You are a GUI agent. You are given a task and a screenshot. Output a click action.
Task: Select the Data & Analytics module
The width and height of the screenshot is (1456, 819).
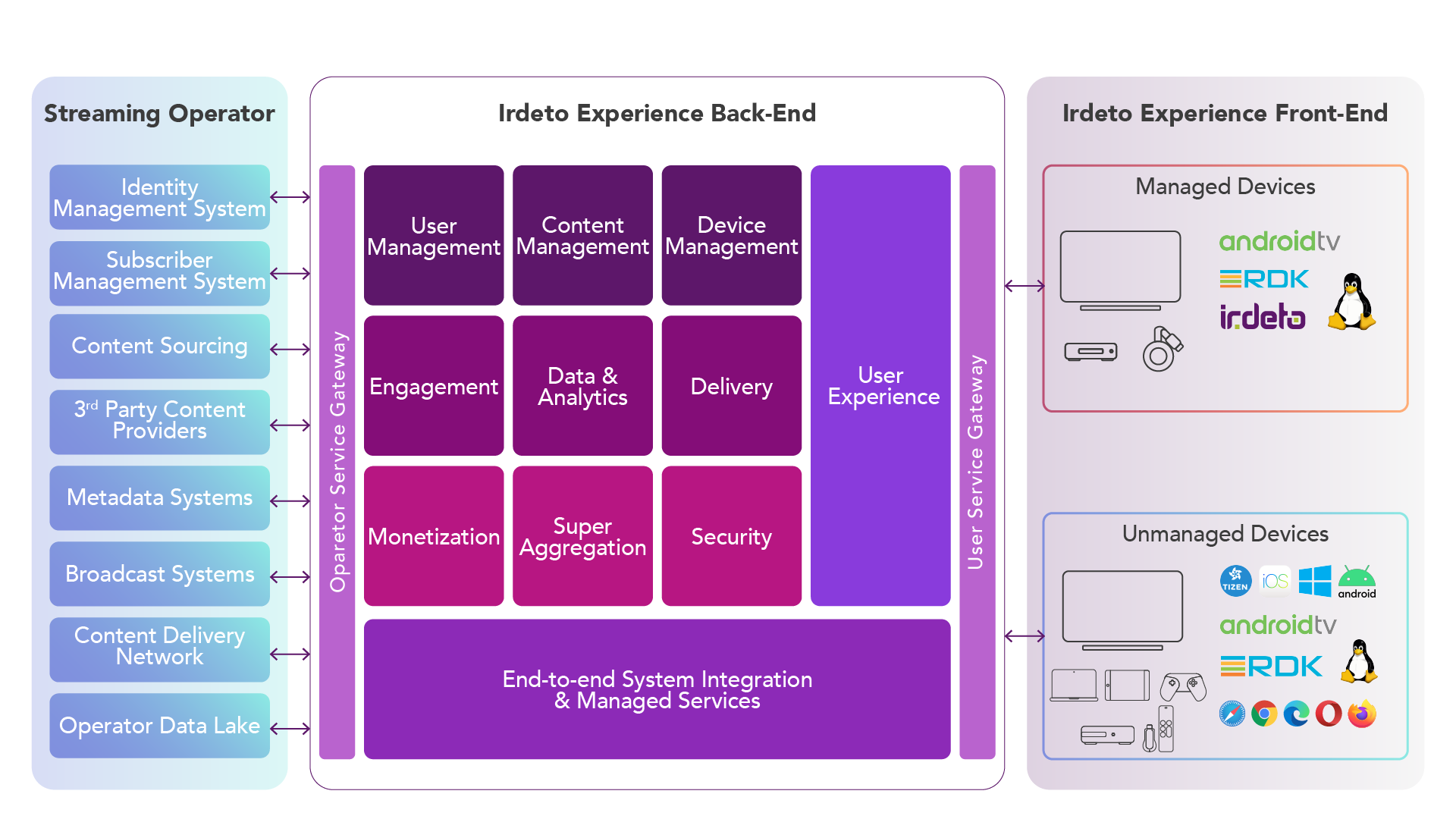coord(566,387)
